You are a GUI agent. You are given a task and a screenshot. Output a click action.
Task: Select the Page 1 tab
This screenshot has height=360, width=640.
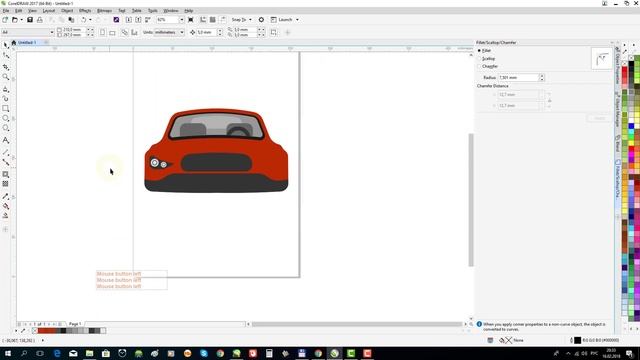[x=75, y=324]
